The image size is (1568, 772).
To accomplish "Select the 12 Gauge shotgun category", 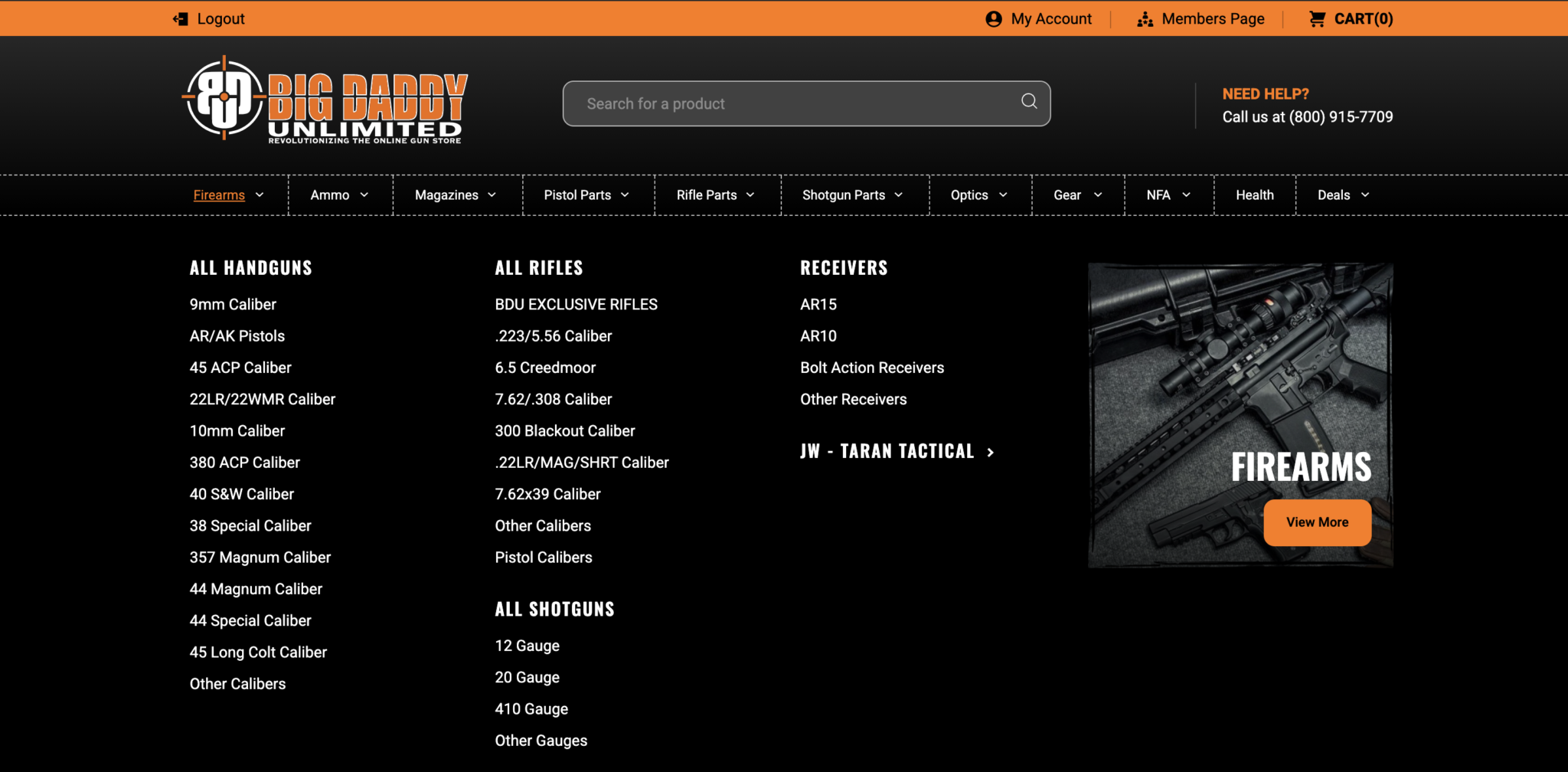I will (527, 646).
